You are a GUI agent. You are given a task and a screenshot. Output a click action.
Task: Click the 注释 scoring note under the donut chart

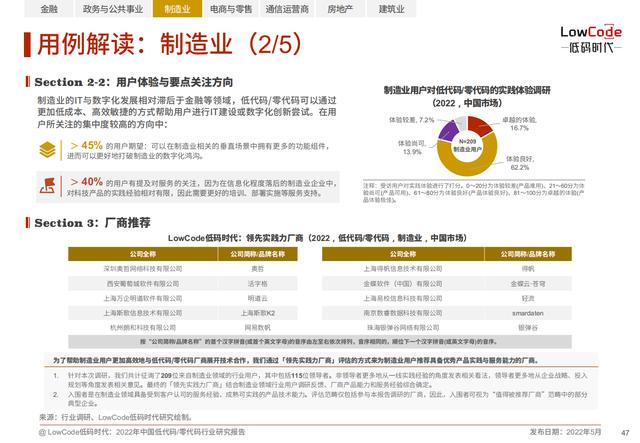pos(473,192)
